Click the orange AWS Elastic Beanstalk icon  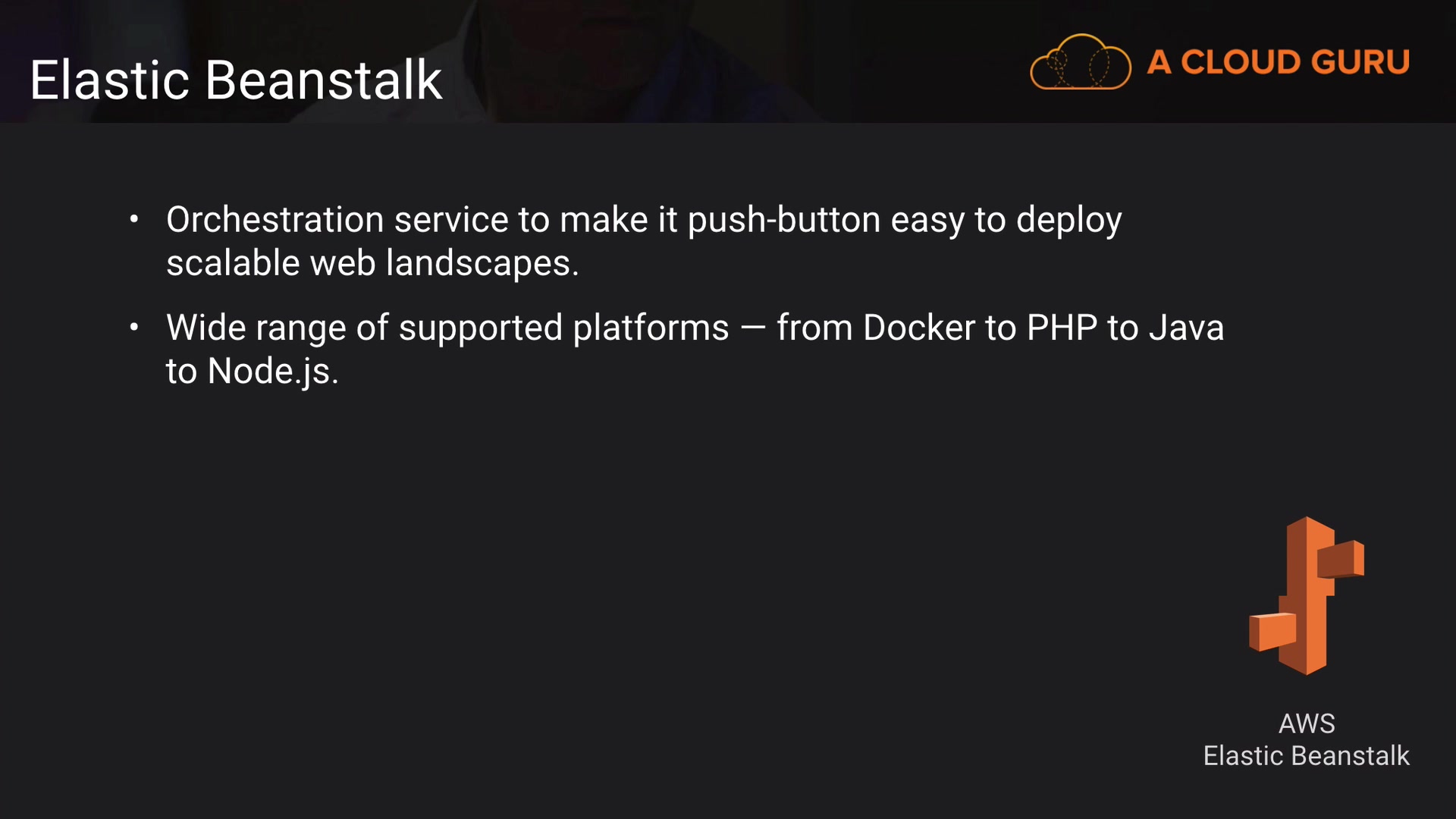pos(1306,595)
